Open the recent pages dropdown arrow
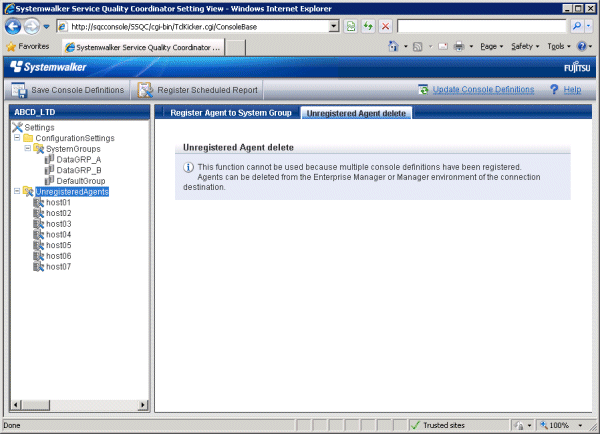This screenshot has height=434, width=600. pos(46,27)
